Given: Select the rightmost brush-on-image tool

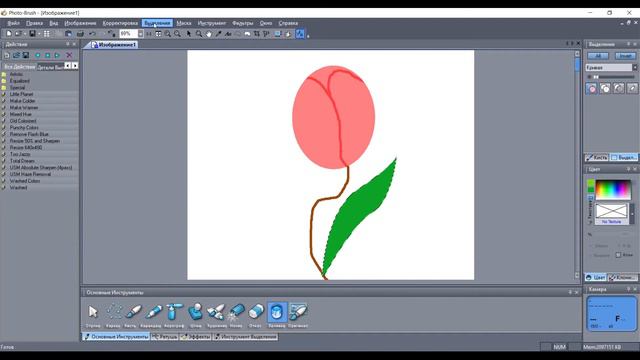Looking at the screenshot, I should point(298,312).
